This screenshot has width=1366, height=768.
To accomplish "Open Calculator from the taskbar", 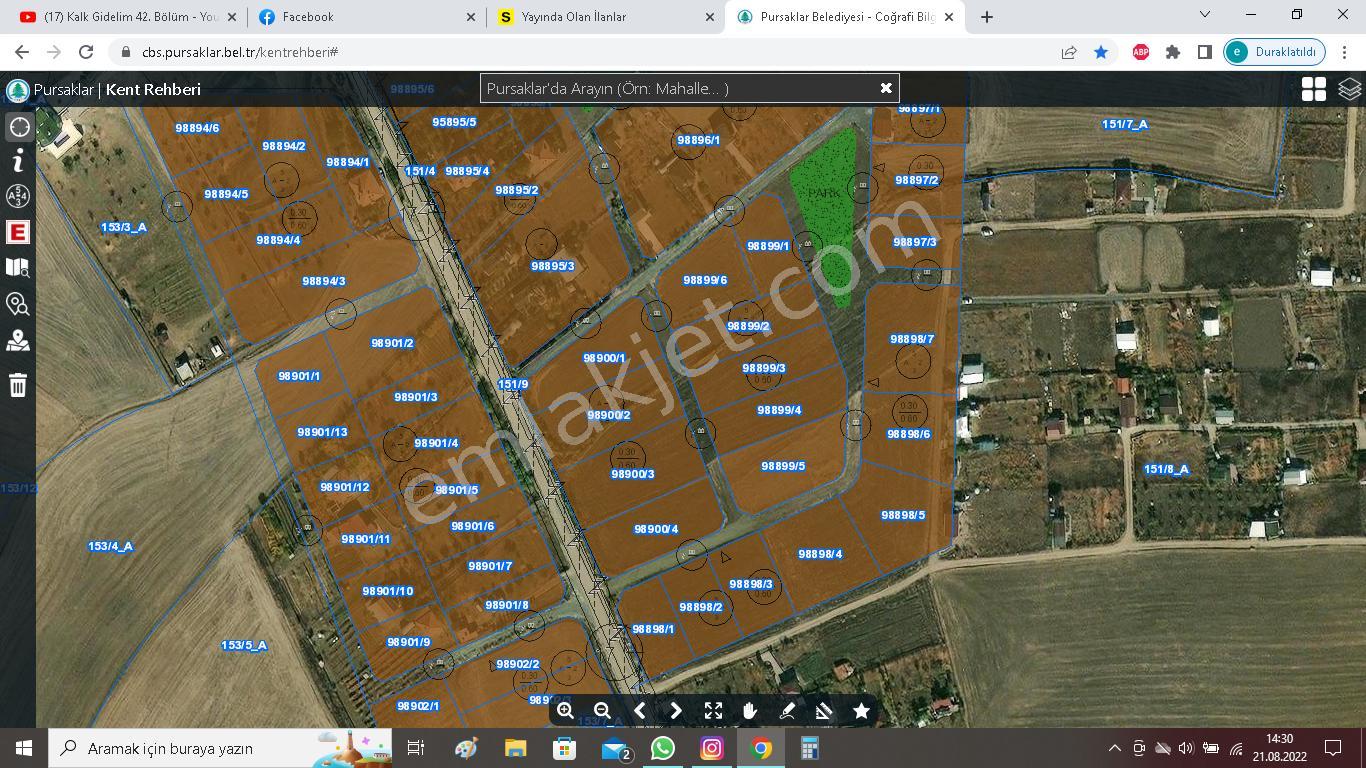I will pos(809,748).
